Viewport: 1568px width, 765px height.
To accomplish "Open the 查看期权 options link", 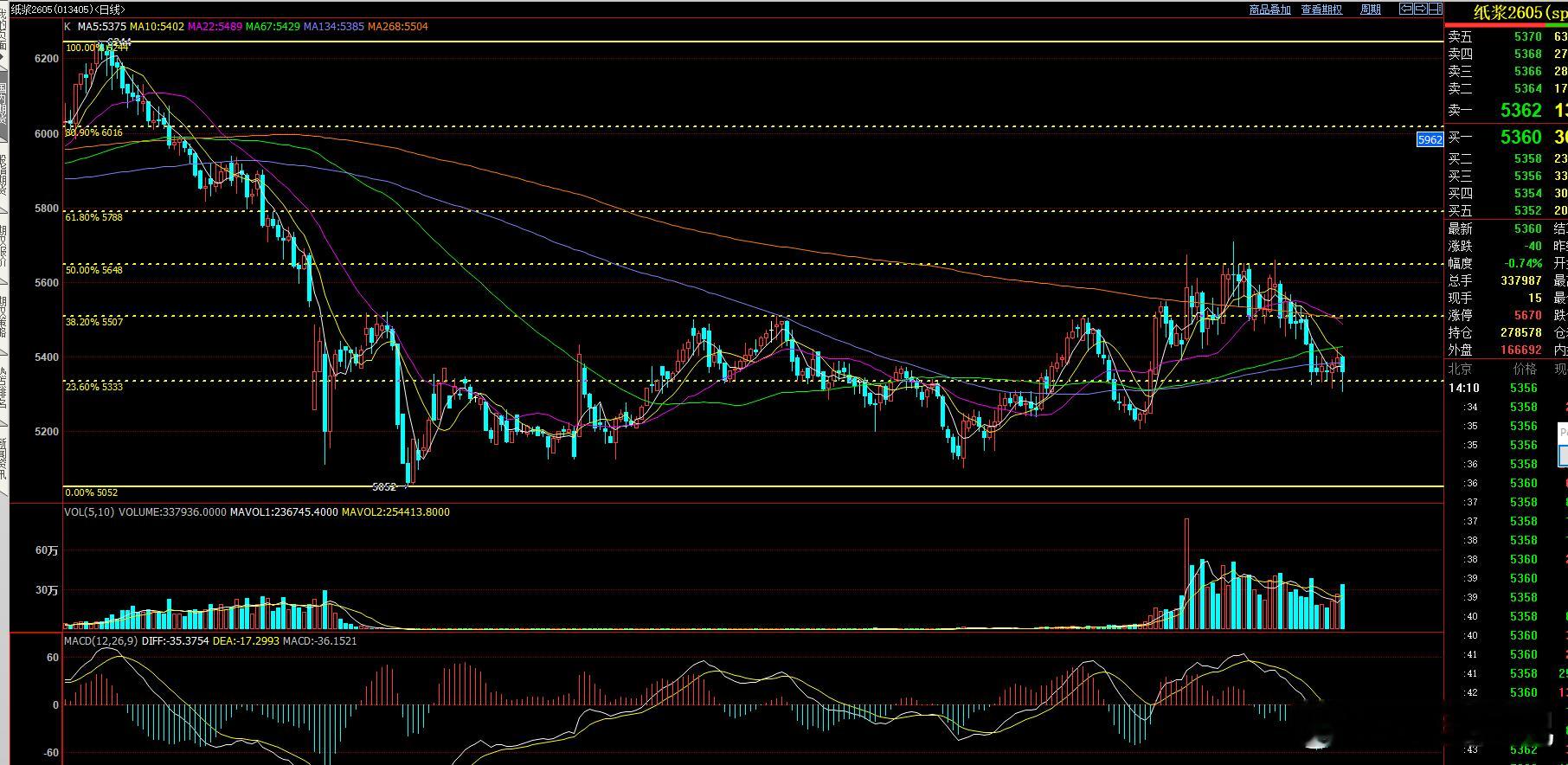I will point(1321,10).
